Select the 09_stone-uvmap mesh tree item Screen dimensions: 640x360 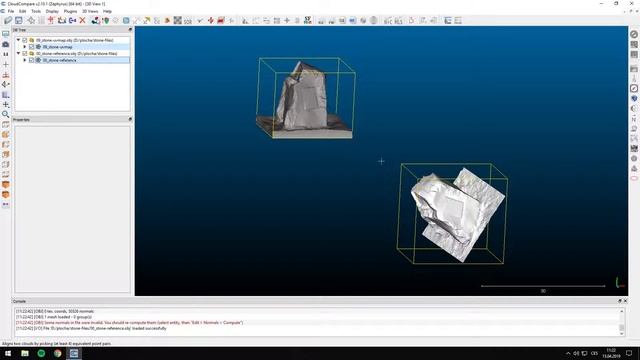coord(58,47)
